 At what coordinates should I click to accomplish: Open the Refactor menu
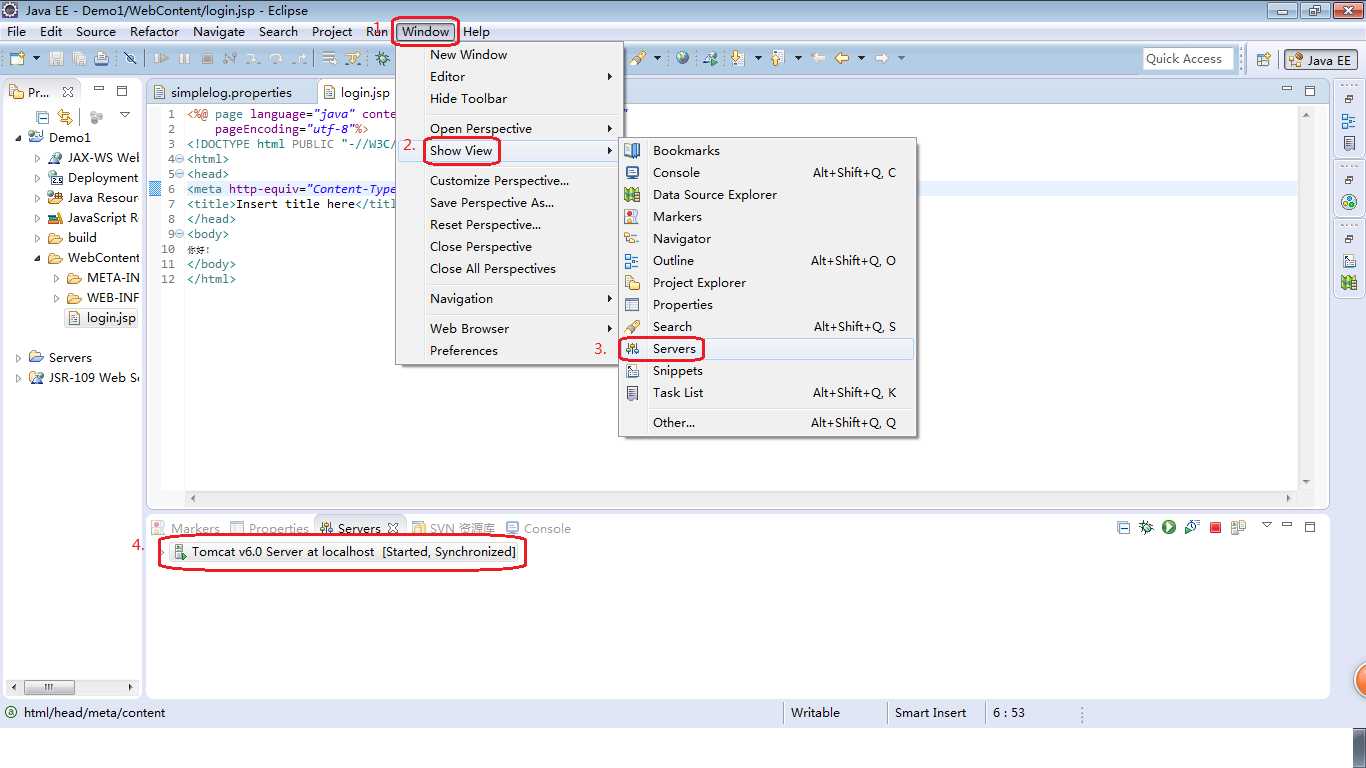tap(154, 31)
